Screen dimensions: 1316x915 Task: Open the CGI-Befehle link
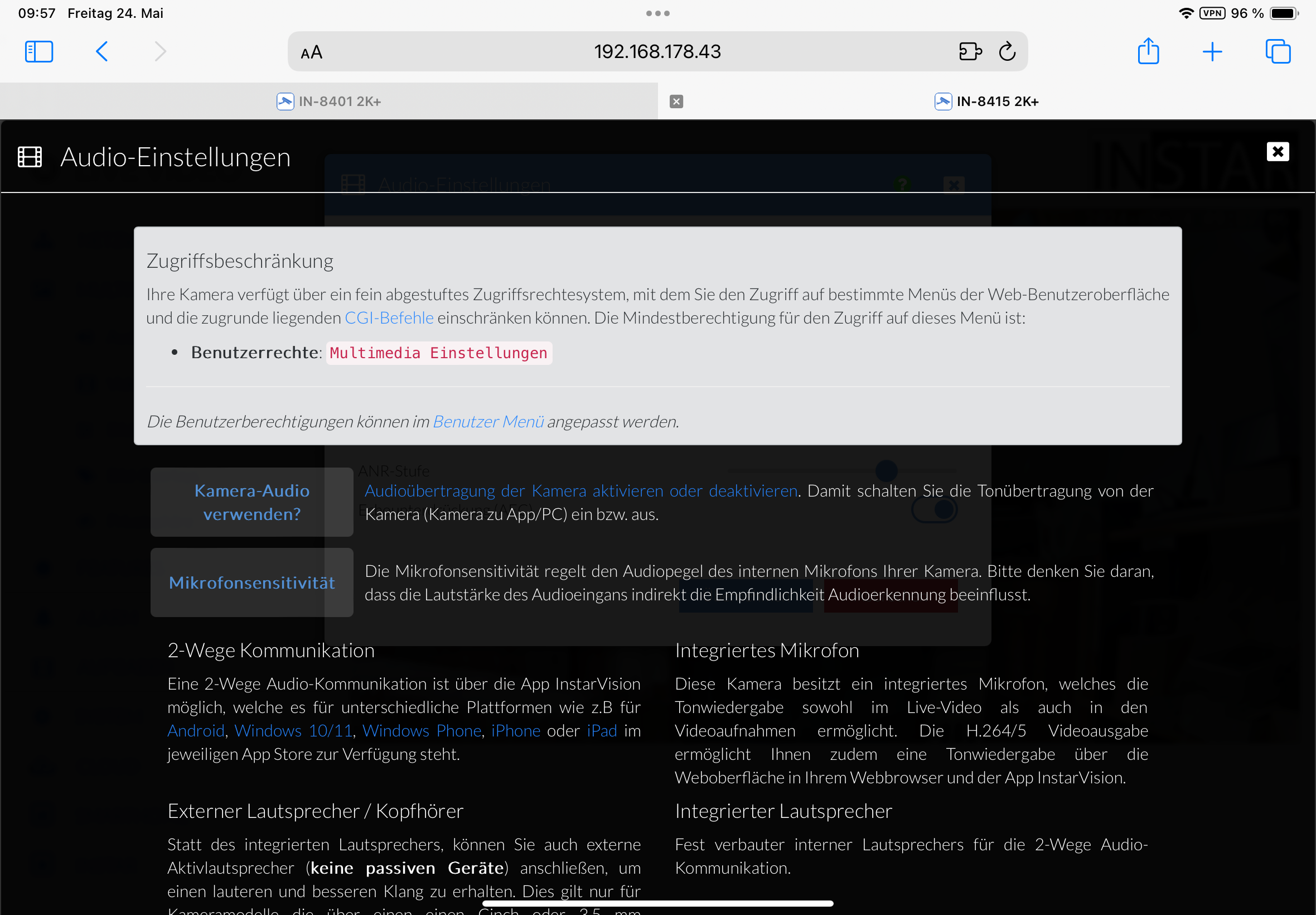coord(389,317)
